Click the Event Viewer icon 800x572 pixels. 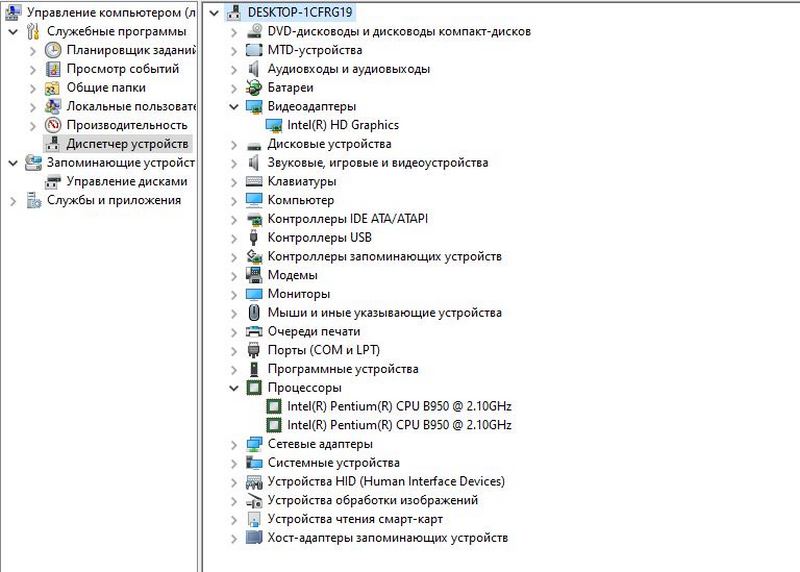point(53,69)
